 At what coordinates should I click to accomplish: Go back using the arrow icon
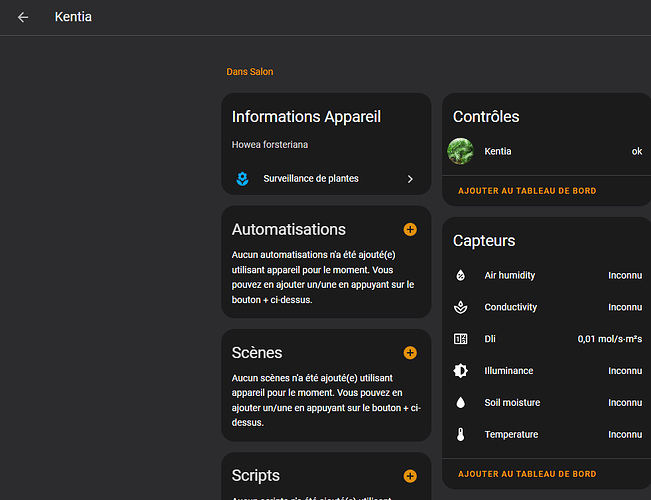click(x=23, y=17)
